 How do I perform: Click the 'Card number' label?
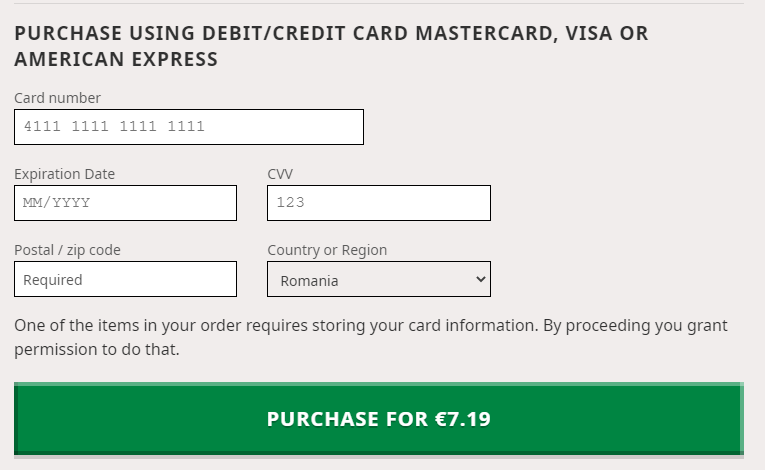57,98
